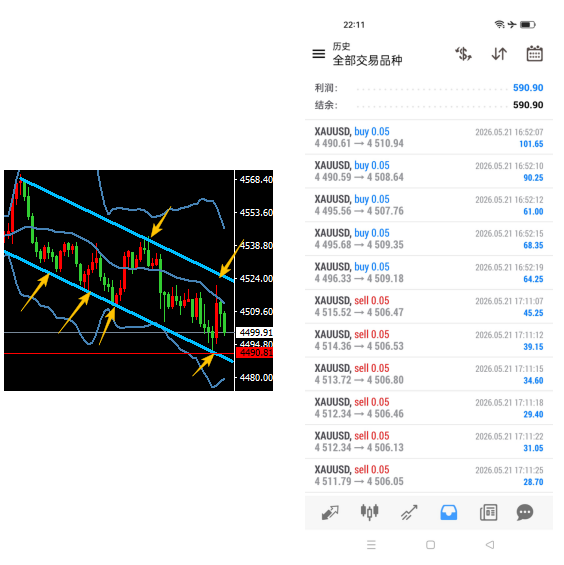Open the sell trade with profit 31.05
Screen dimensions: 564x565
(429, 442)
